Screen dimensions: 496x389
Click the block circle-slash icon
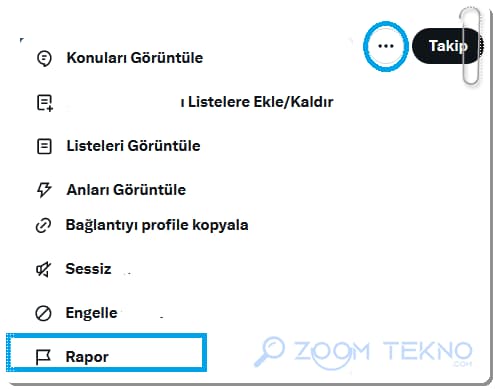(x=43, y=313)
